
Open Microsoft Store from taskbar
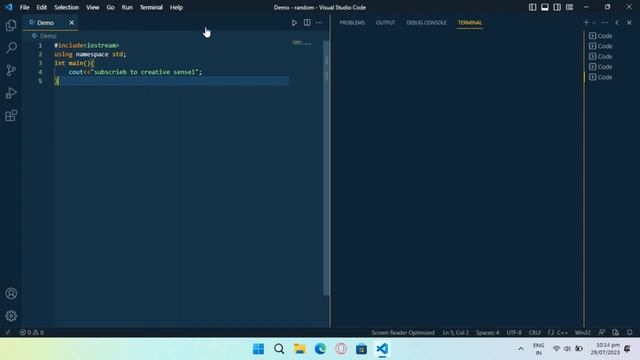[361, 349]
